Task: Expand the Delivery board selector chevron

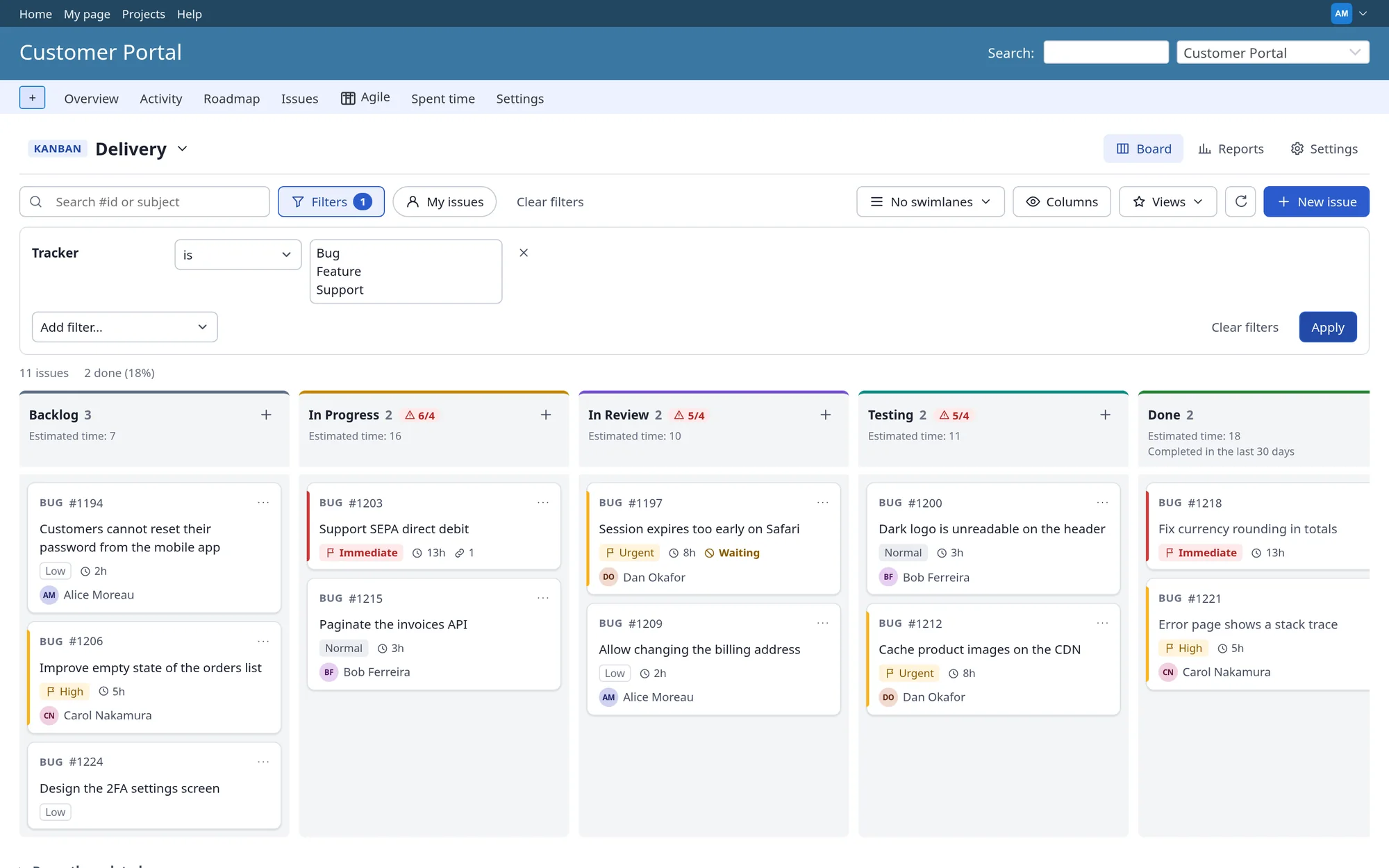Action: point(183,149)
